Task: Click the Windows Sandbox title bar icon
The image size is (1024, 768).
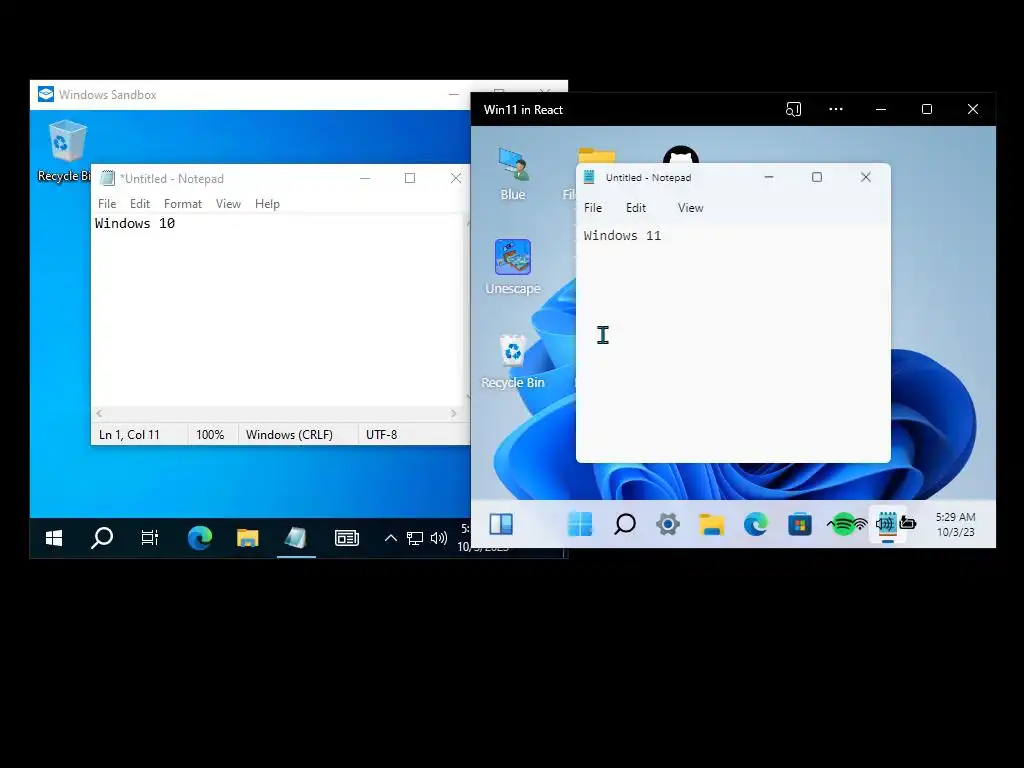Action: (x=46, y=94)
